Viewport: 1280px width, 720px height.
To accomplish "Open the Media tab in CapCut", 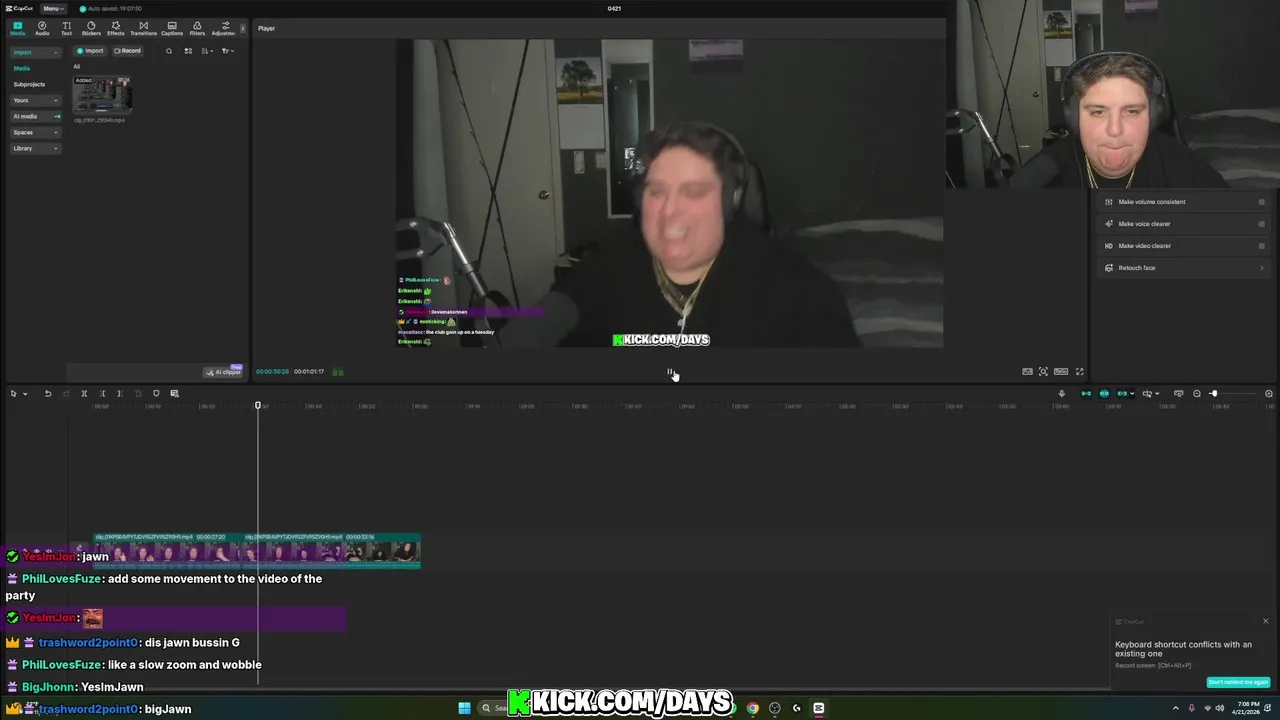I will 17,28.
